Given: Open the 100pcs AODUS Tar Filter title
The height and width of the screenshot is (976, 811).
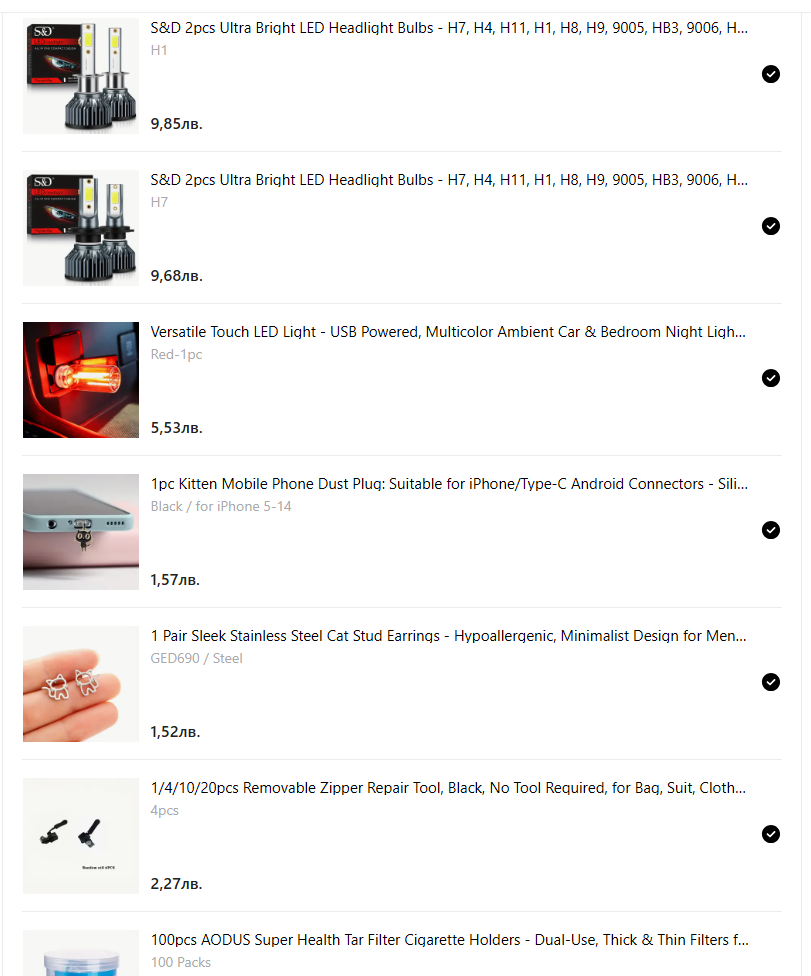Looking at the screenshot, I should (x=449, y=939).
